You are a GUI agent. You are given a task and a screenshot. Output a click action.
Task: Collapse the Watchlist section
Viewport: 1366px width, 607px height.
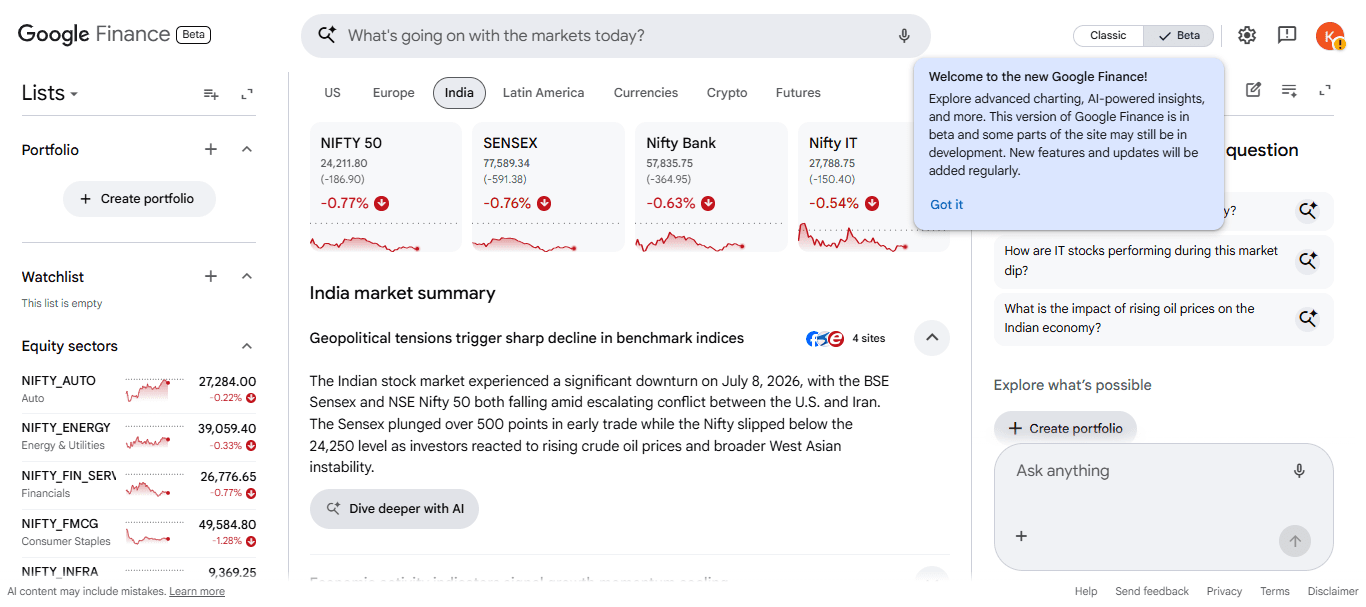[247, 276]
